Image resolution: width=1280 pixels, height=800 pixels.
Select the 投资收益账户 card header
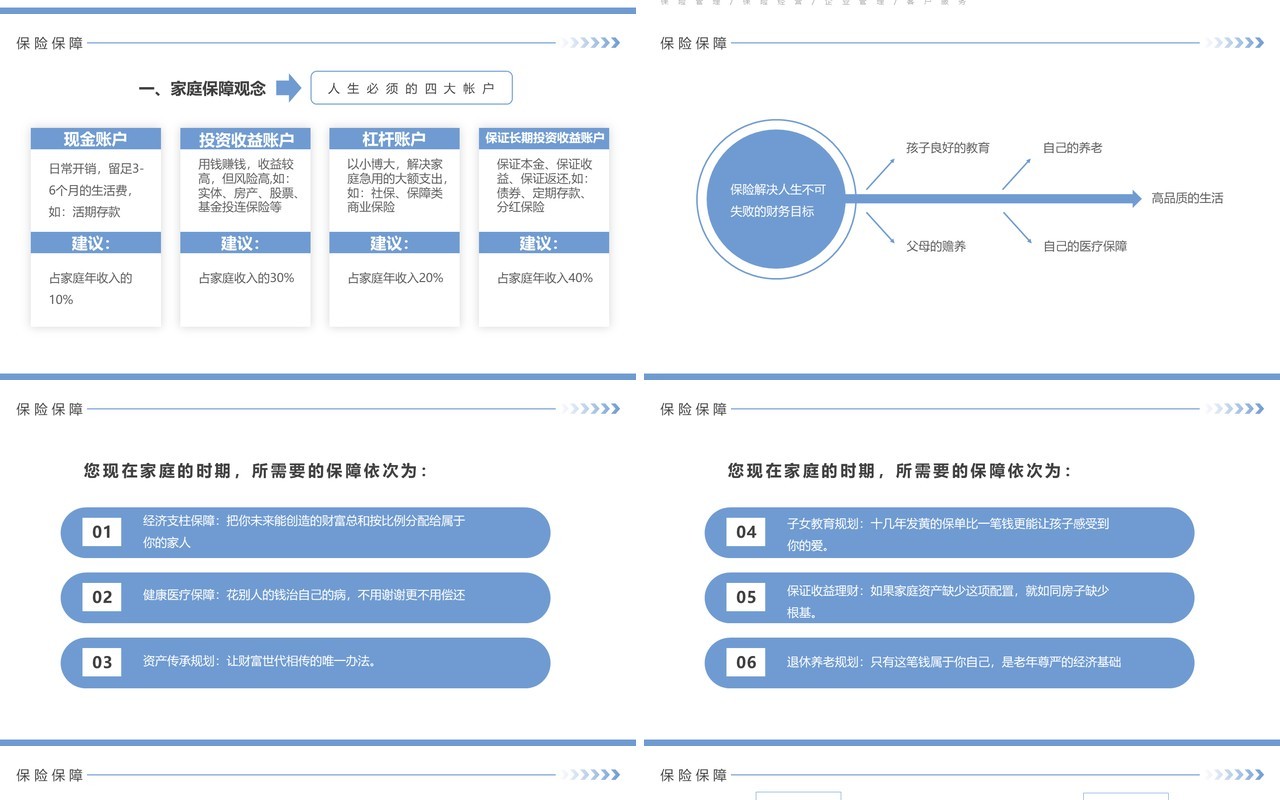245,139
